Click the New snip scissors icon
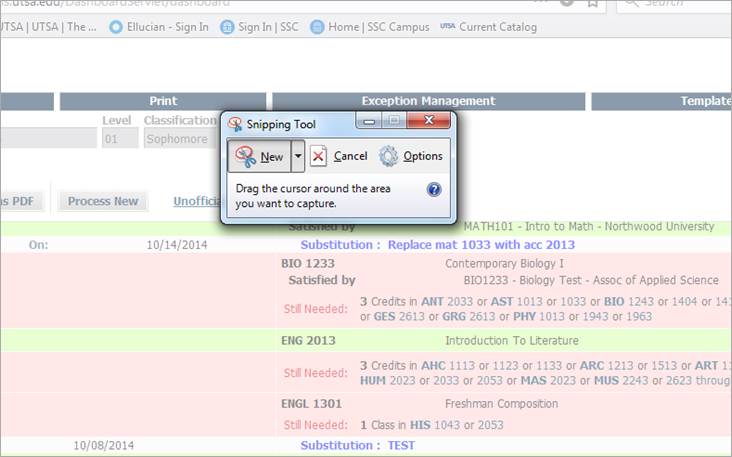The height and width of the screenshot is (457, 732). (246, 156)
